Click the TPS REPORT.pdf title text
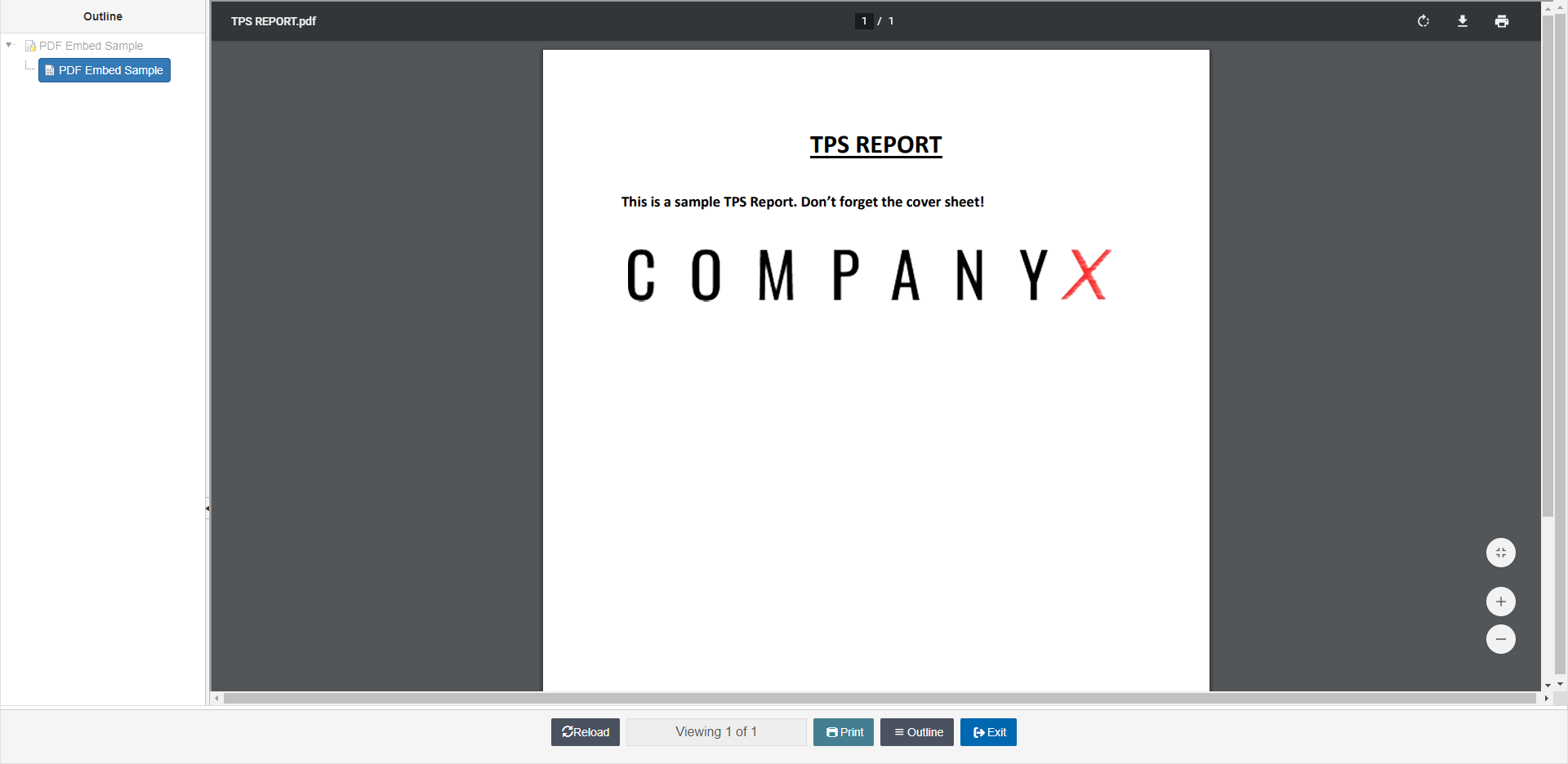This screenshot has height=764, width=1568. click(274, 21)
